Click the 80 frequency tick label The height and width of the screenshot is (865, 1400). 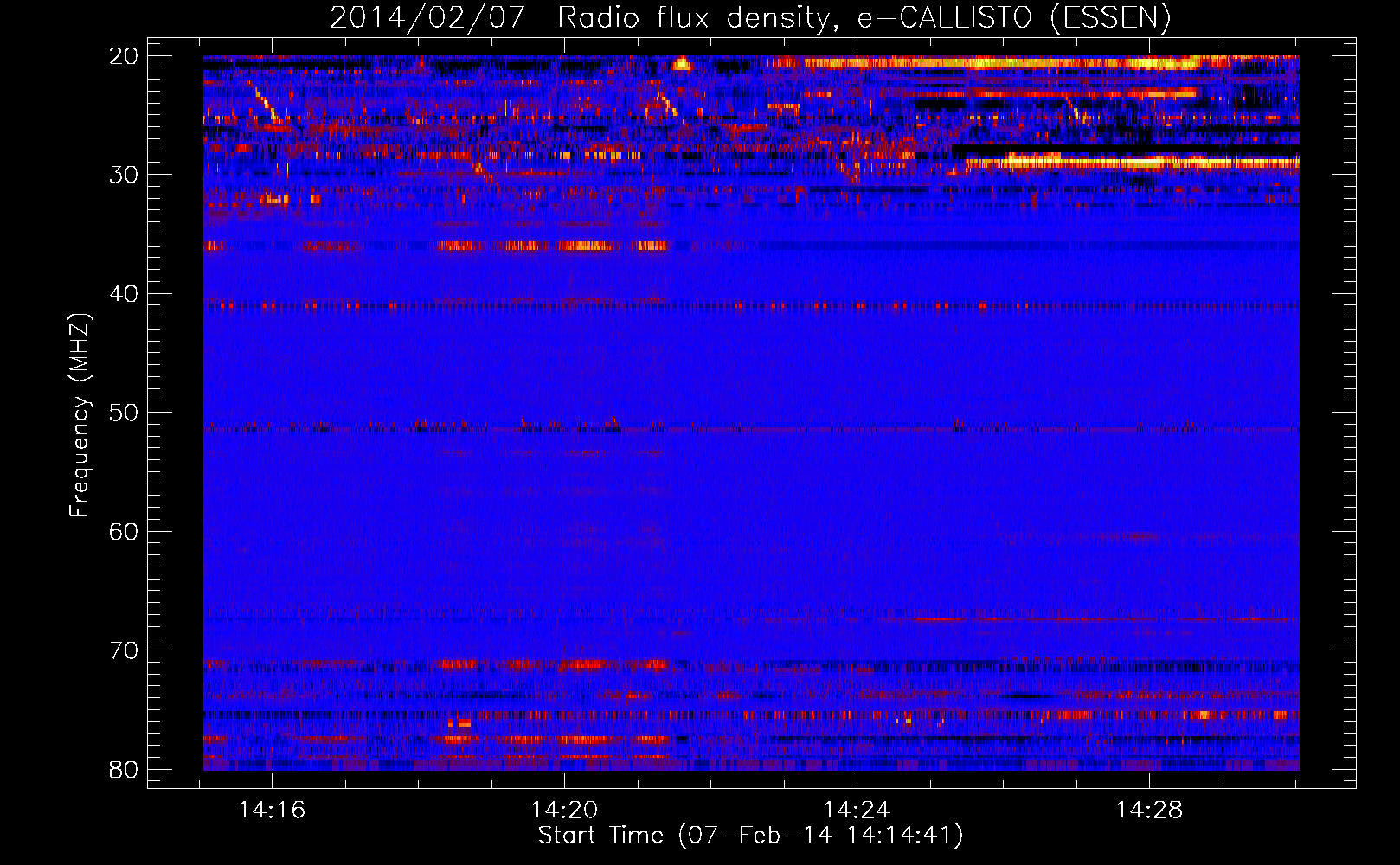[x=124, y=769]
